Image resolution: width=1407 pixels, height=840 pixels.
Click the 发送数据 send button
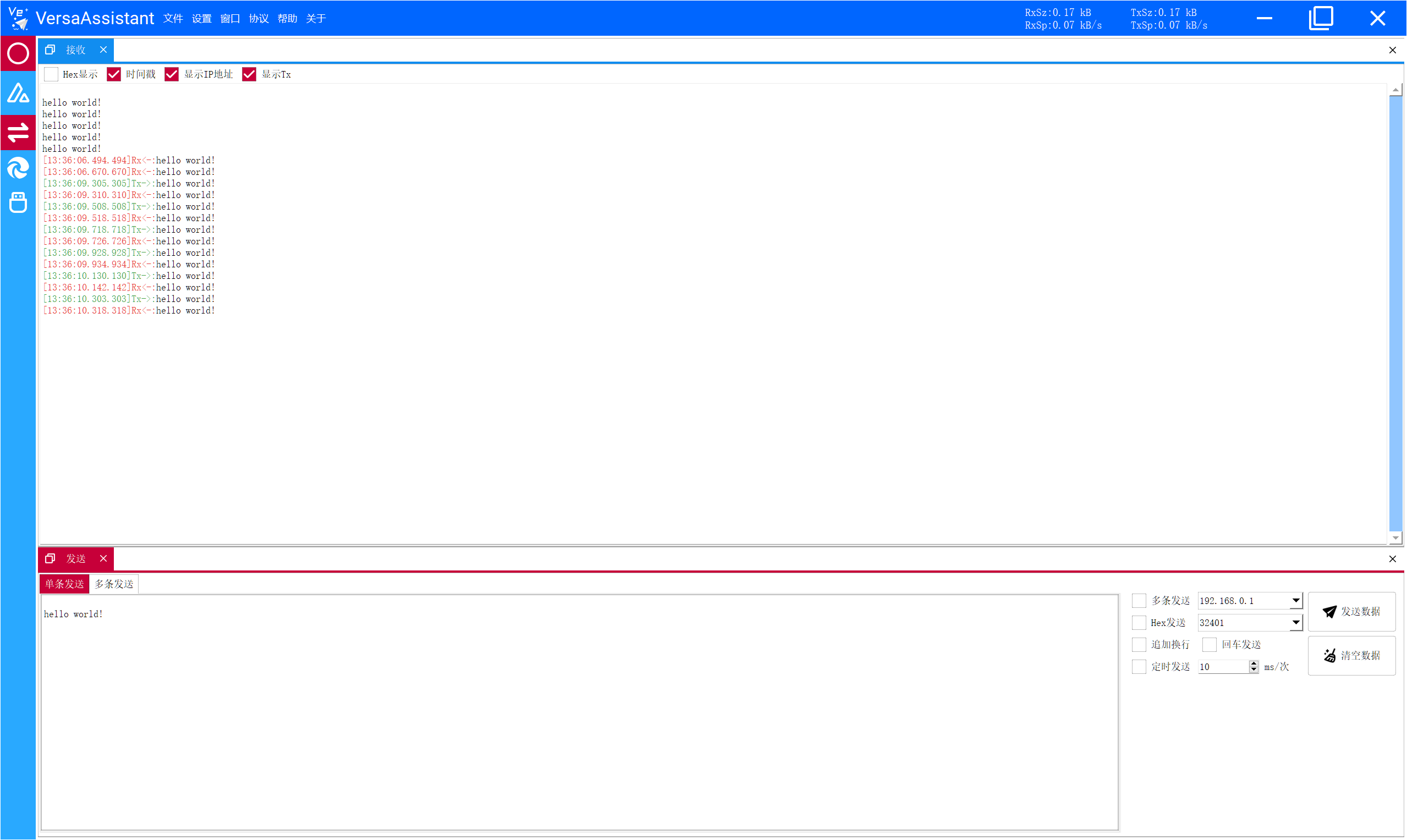coord(1352,612)
